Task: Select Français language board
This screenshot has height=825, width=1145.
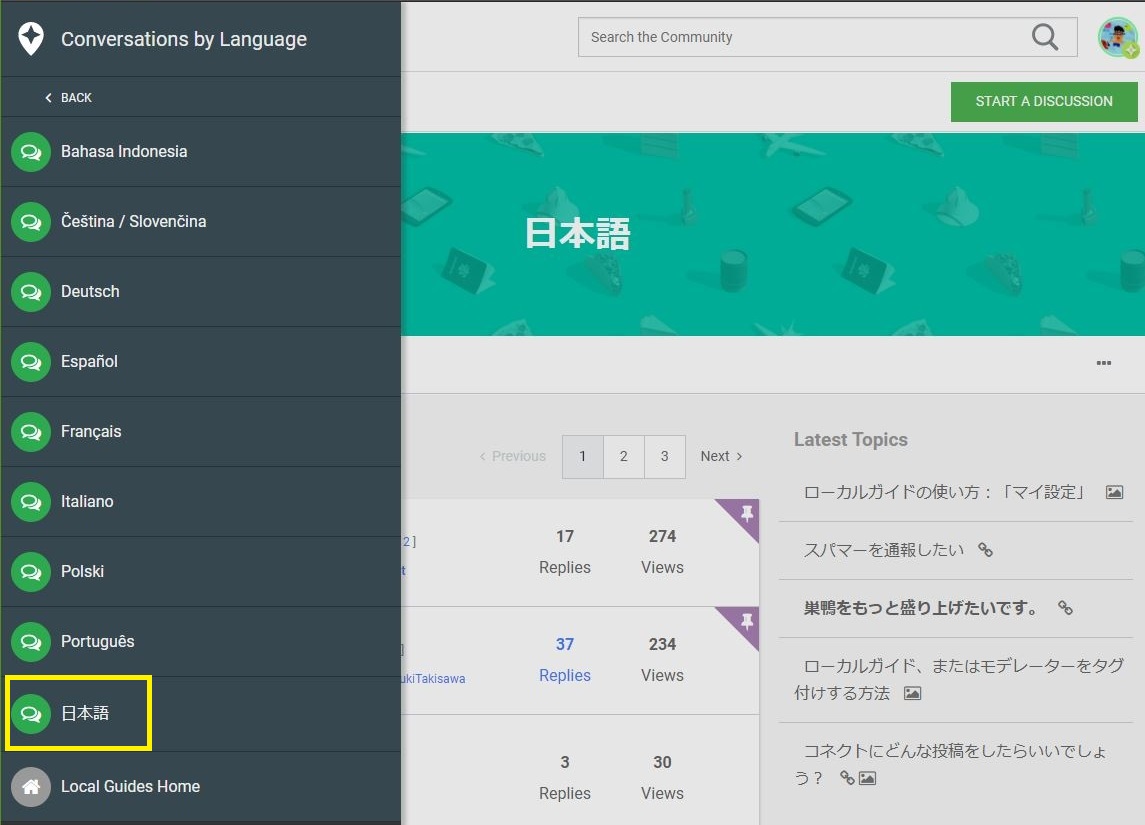Action: coord(201,432)
